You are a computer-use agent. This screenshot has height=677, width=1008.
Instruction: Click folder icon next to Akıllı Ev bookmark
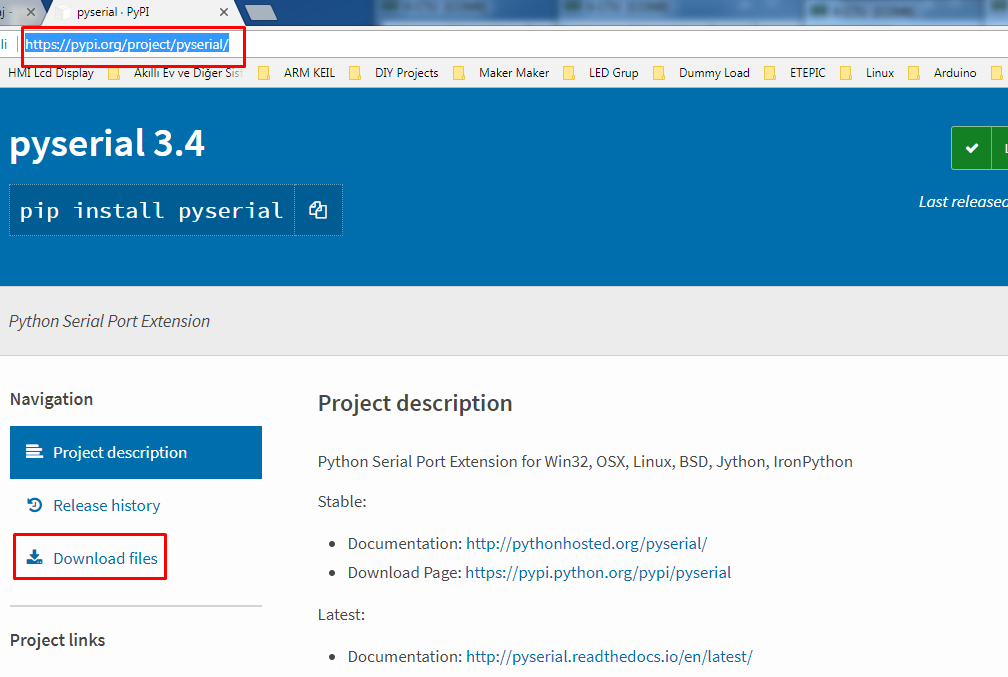click(114, 73)
